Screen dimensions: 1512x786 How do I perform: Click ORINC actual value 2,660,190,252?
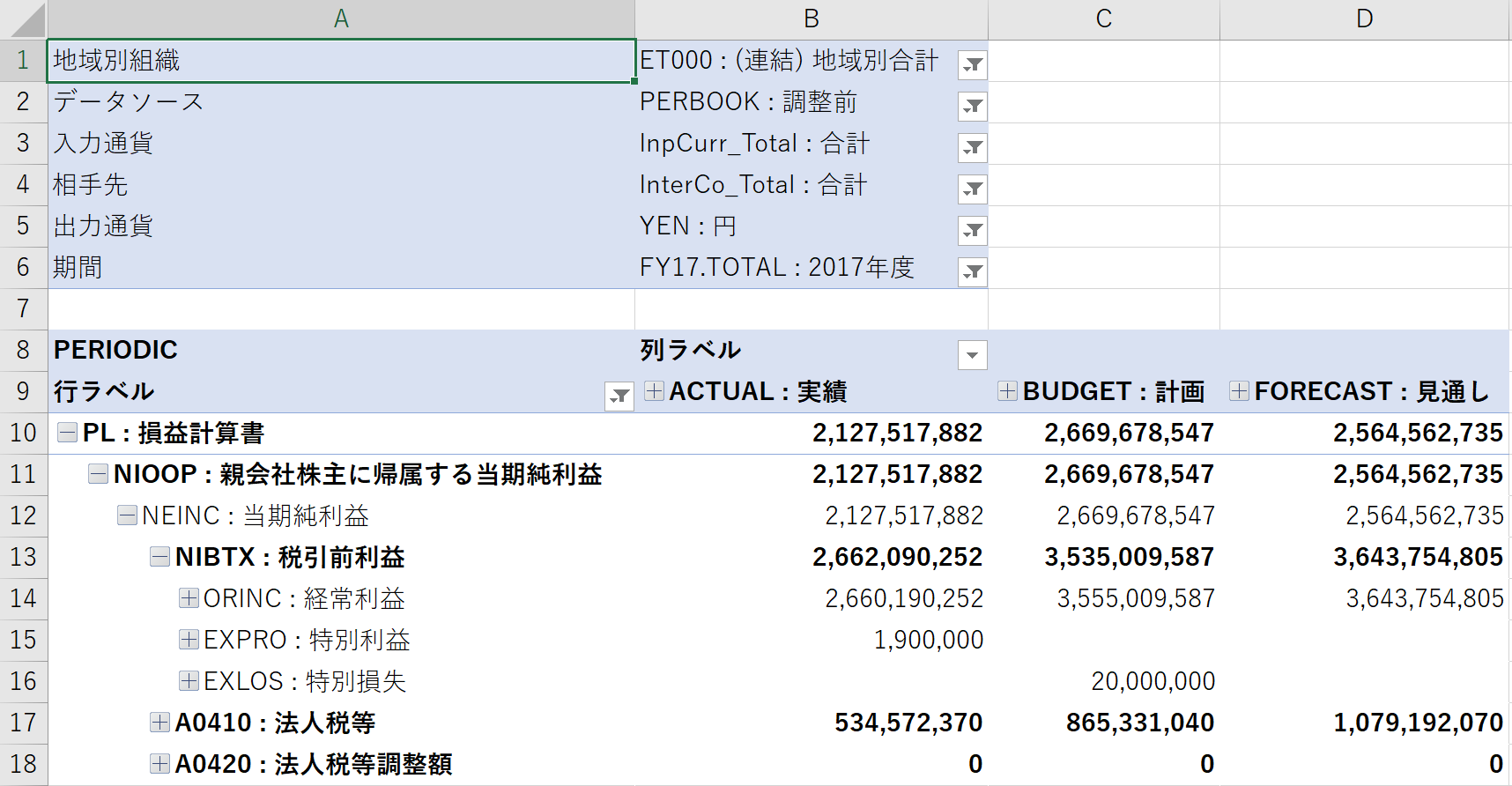(x=904, y=598)
